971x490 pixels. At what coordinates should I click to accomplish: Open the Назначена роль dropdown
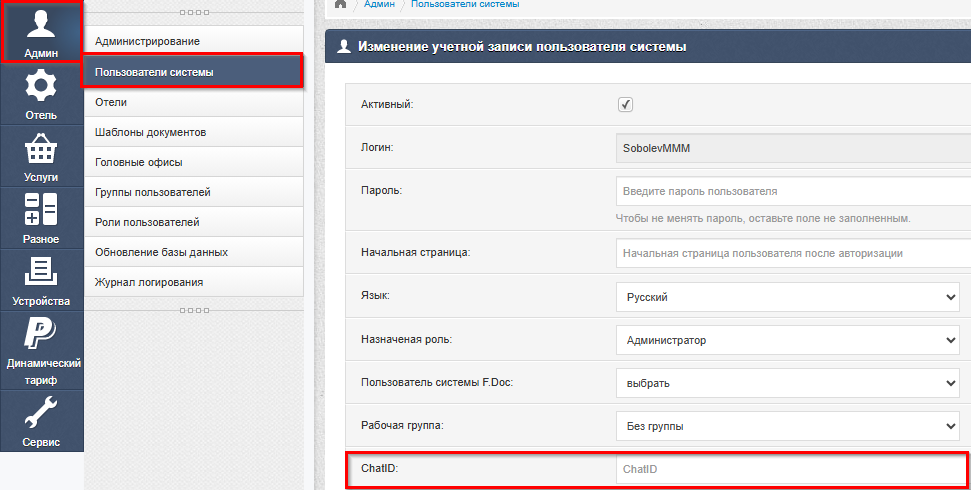click(788, 340)
